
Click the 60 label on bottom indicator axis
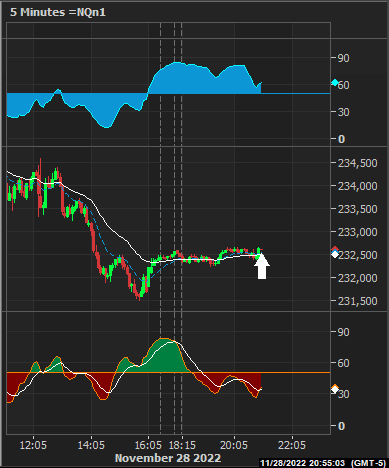(x=344, y=363)
